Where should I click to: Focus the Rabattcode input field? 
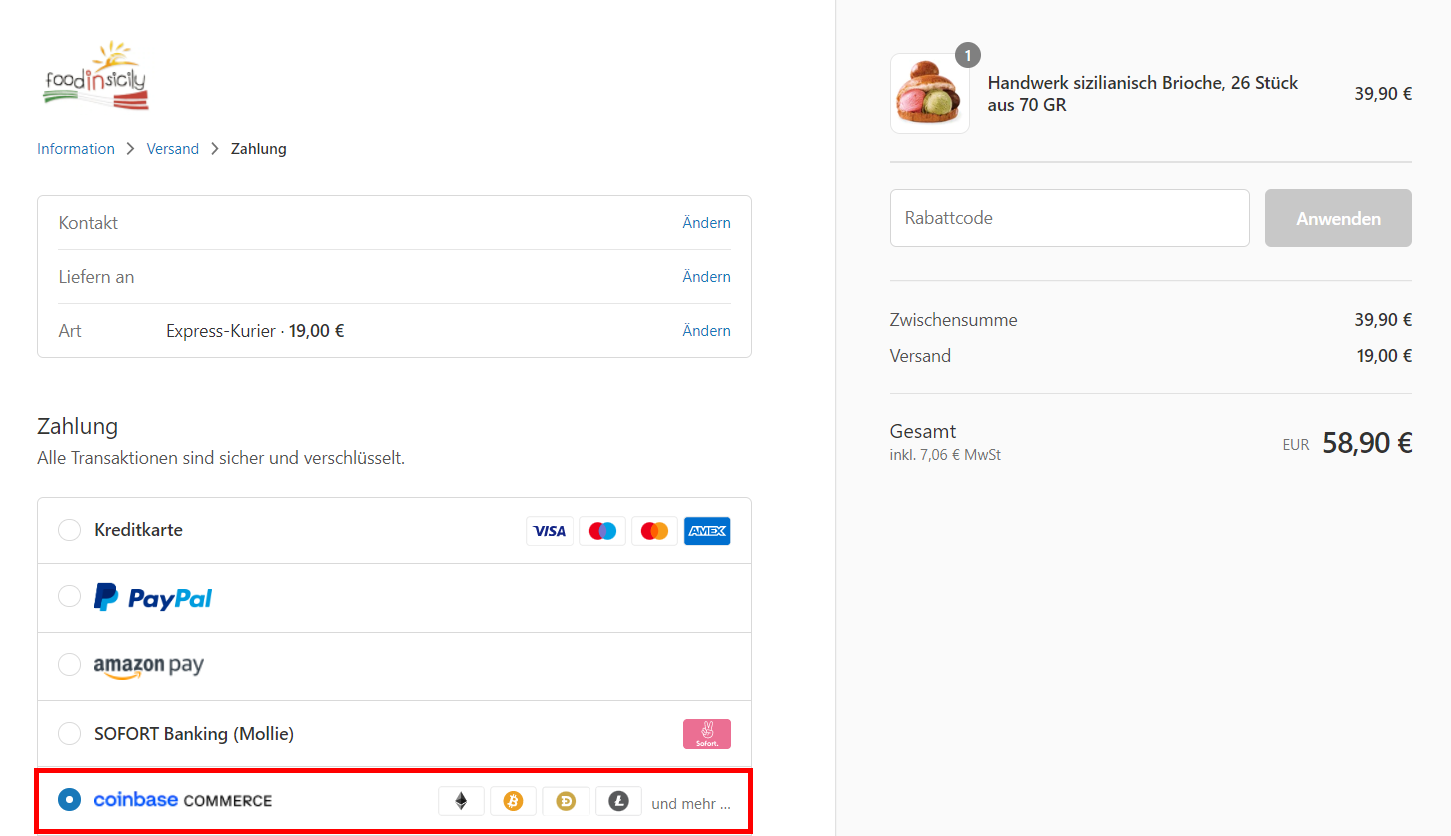tap(1070, 218)
